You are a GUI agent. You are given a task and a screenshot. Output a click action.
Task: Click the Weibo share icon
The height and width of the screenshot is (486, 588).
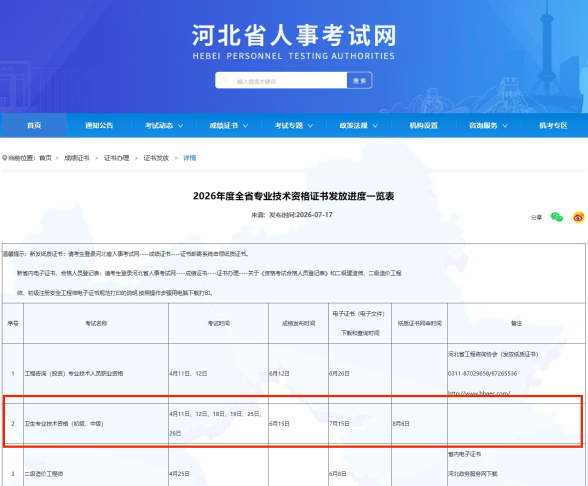pos(579,217)
